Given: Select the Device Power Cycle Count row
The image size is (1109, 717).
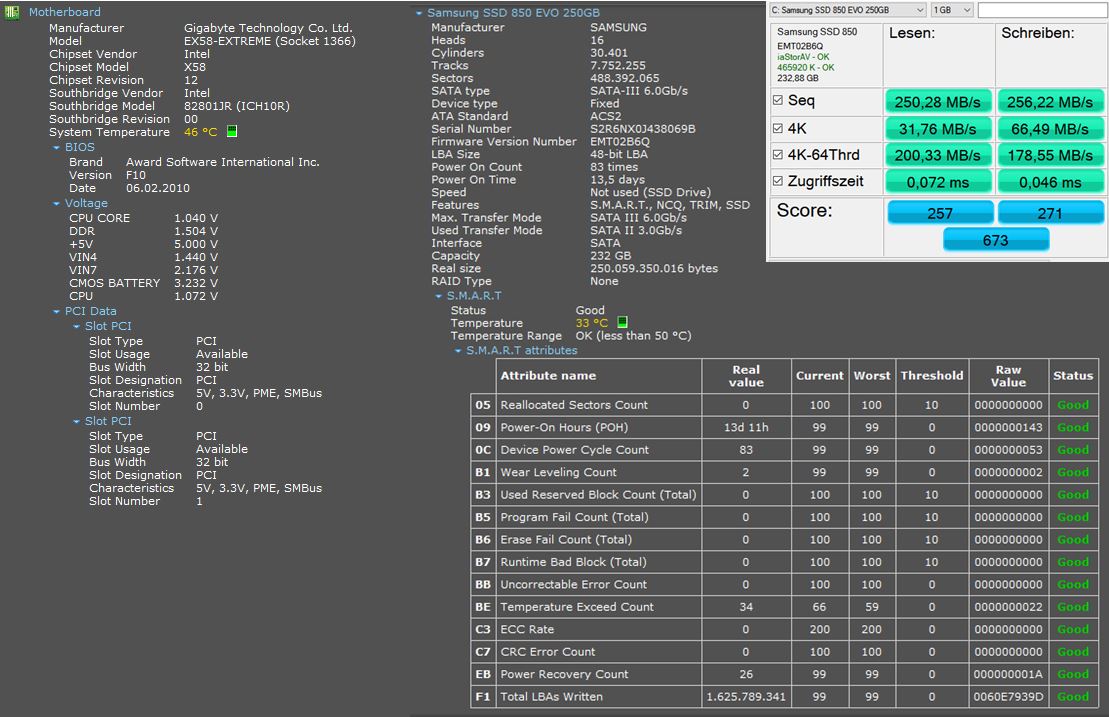Looking at the screenshot, I should coord(784,450).
